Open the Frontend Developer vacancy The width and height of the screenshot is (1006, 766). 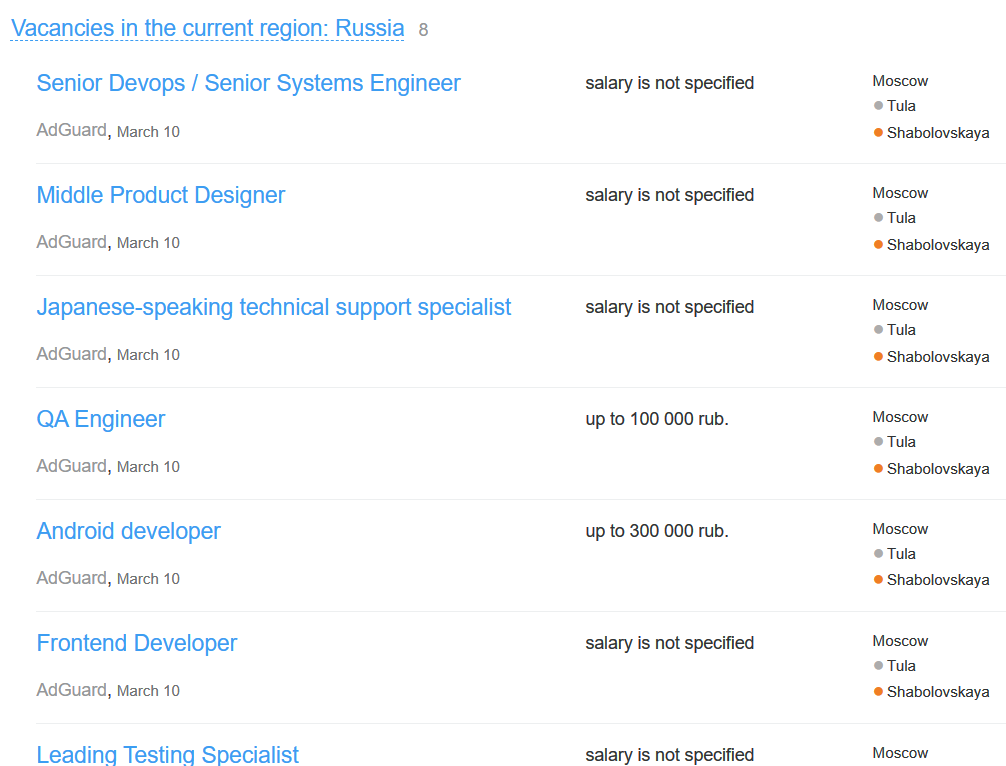pyautogui.click(x=136, y=643)
